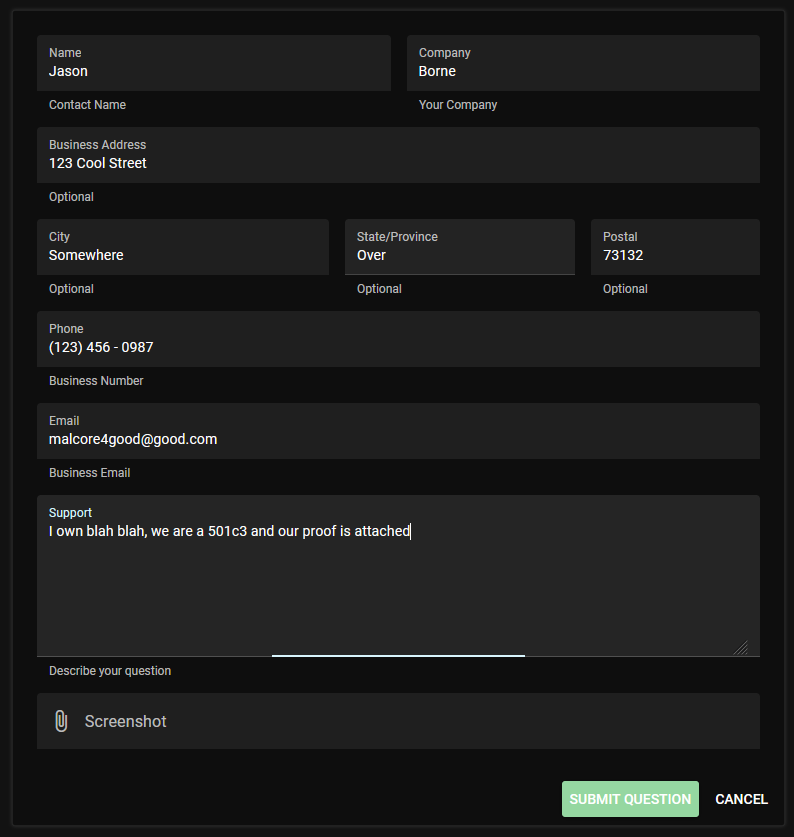Screen dimensions: 794x837
Task: Click the City field with Somewhere
Action: tap(183, 247)
